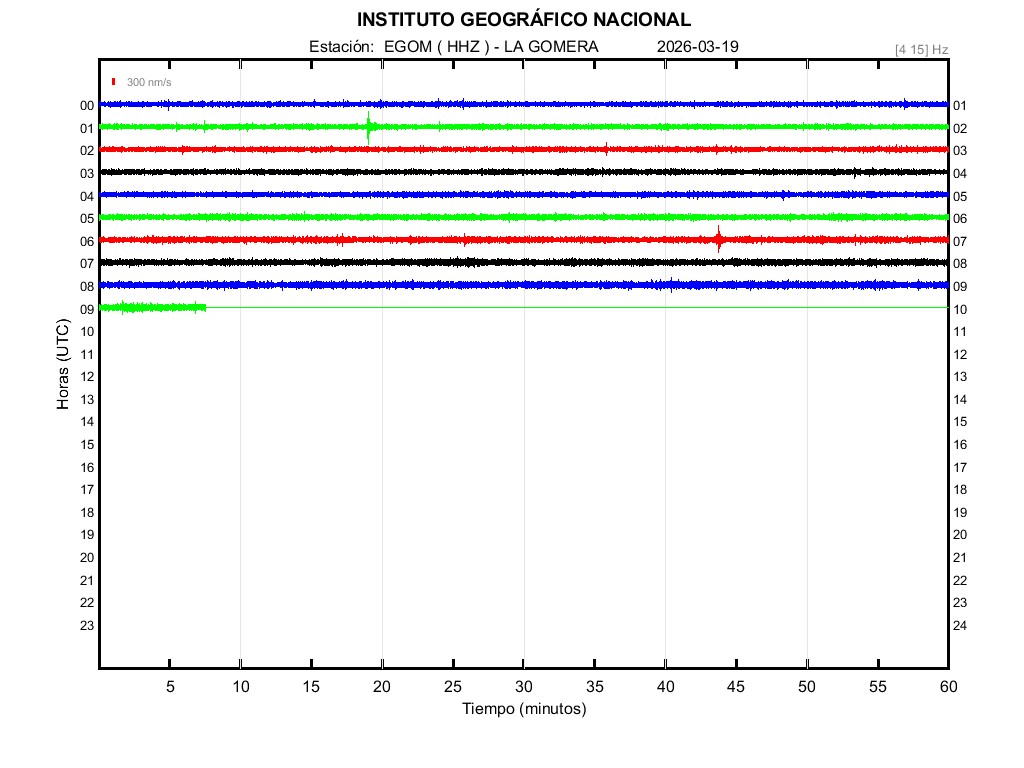
Task: Select hour label 24 on the right axis
Action: [960, 626]
